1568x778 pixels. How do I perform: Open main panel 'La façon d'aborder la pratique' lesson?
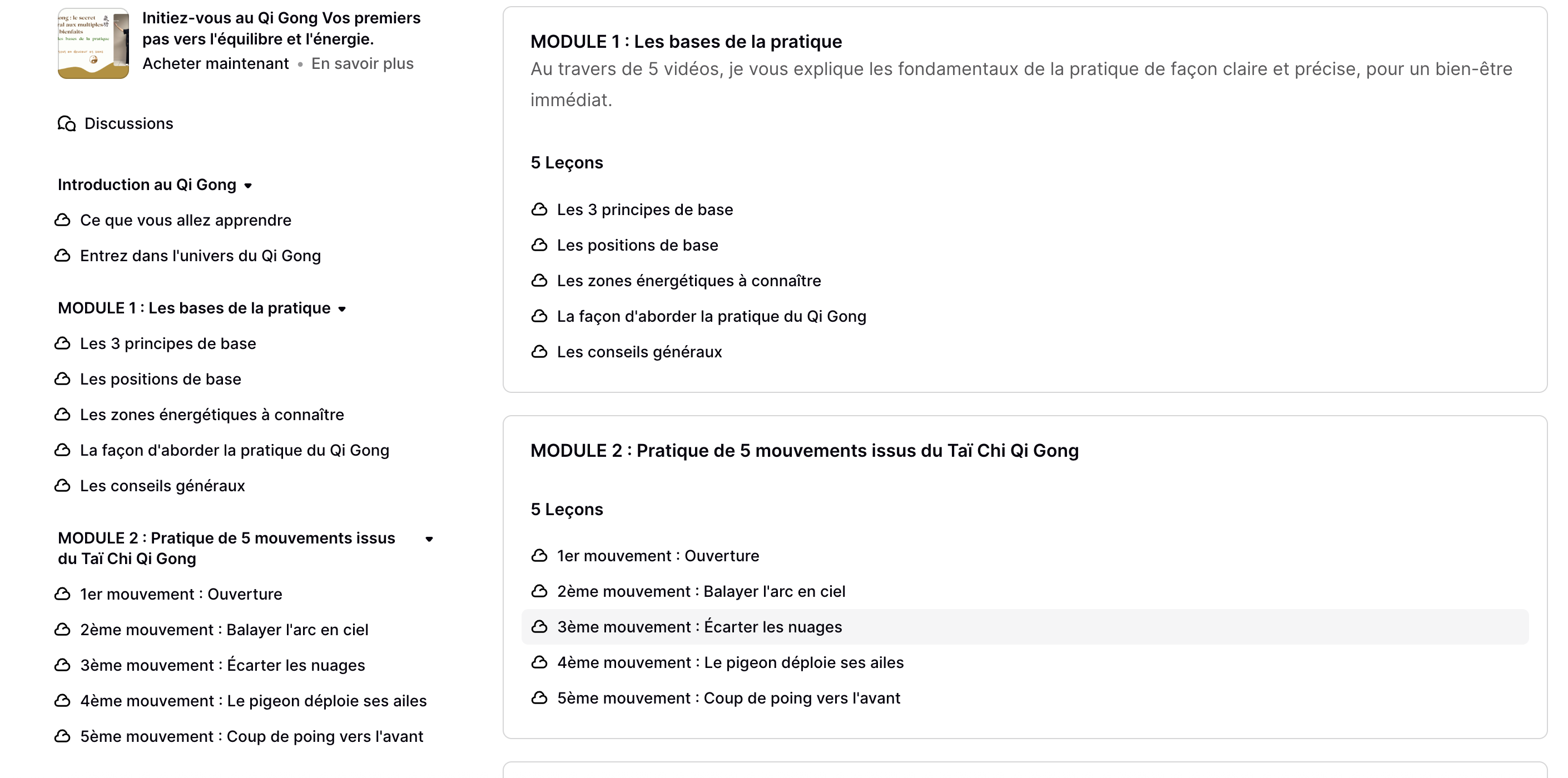coord(711,316)
